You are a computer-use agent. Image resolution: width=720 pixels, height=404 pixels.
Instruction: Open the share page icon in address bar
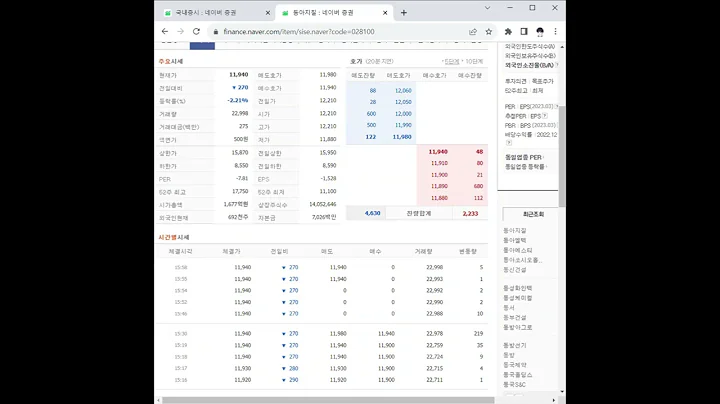(473, 32)
